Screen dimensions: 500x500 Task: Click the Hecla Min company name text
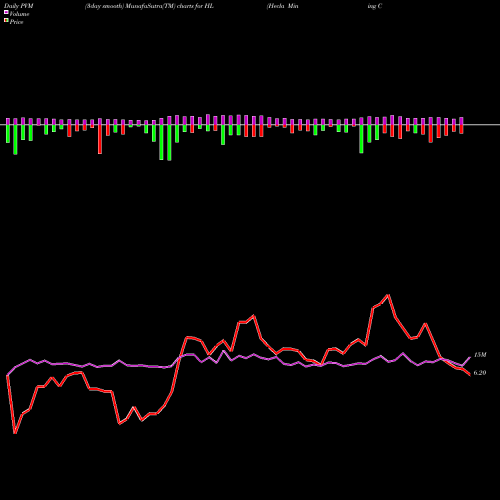point(282,6)
